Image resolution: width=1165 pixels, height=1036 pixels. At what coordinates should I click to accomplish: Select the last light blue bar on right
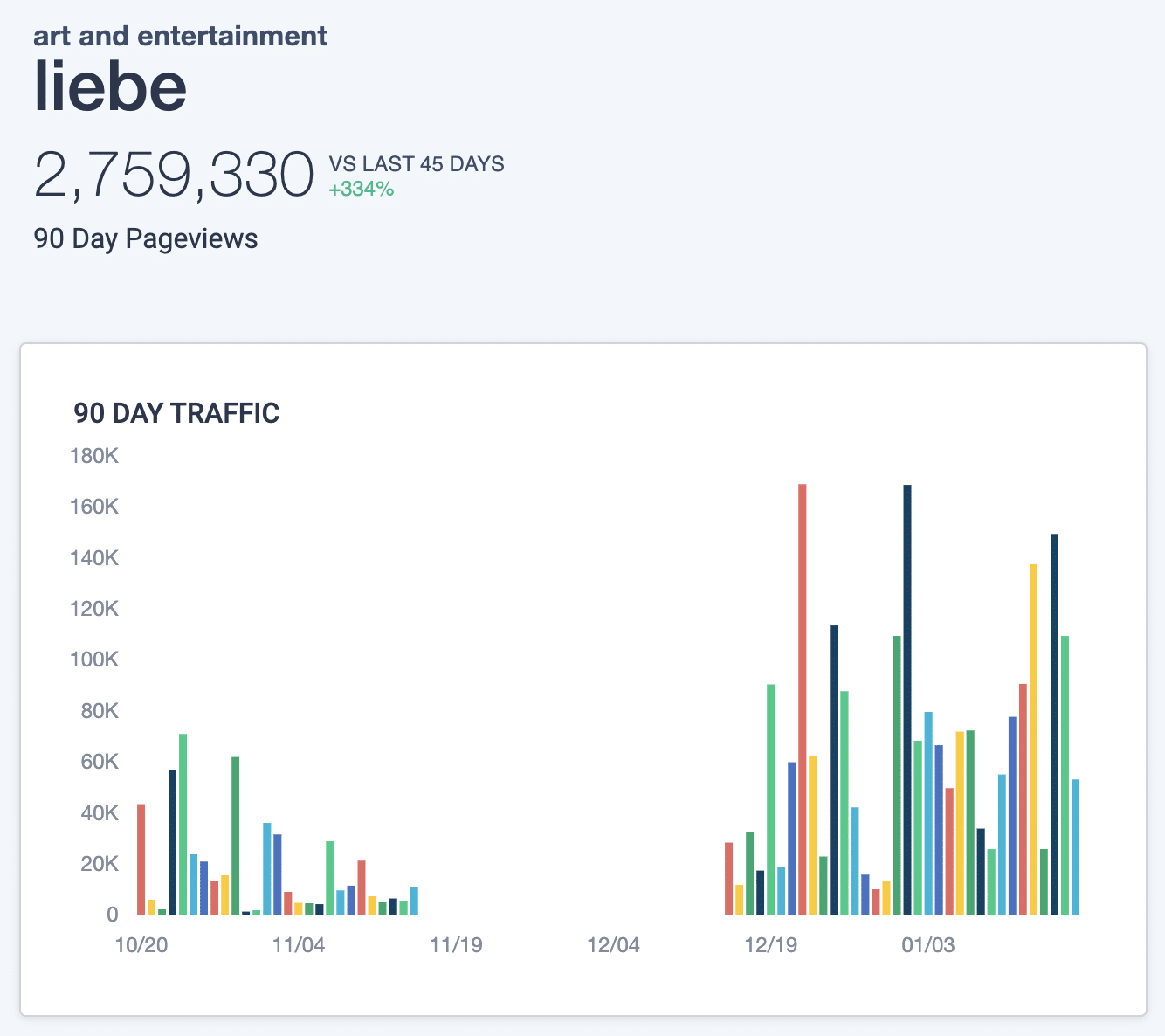[1075, 847]
